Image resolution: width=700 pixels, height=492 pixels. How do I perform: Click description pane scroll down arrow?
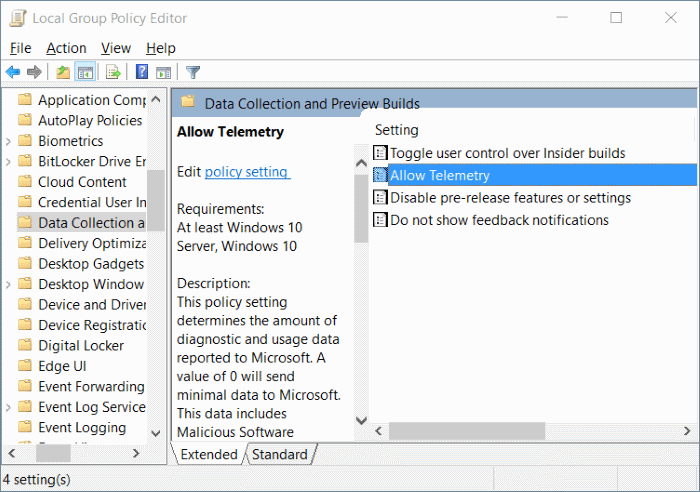pyautogui.click(x=361, y=420)
